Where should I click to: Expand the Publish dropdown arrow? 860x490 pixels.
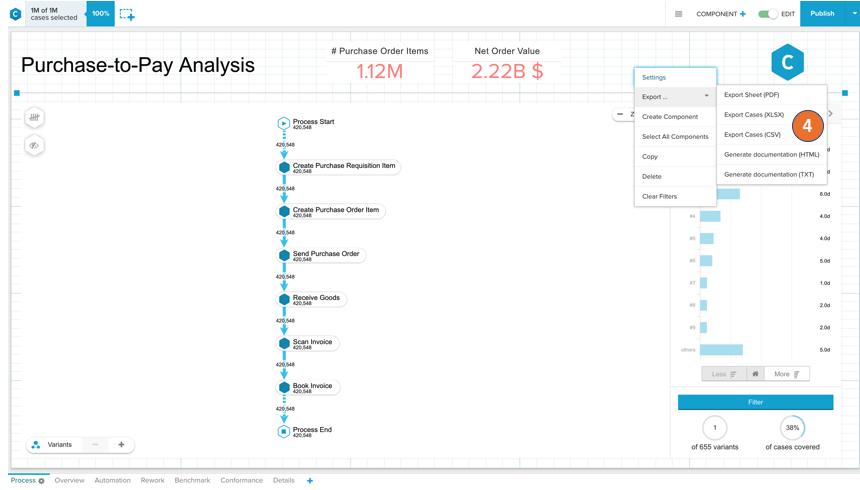tap(853, 14)
